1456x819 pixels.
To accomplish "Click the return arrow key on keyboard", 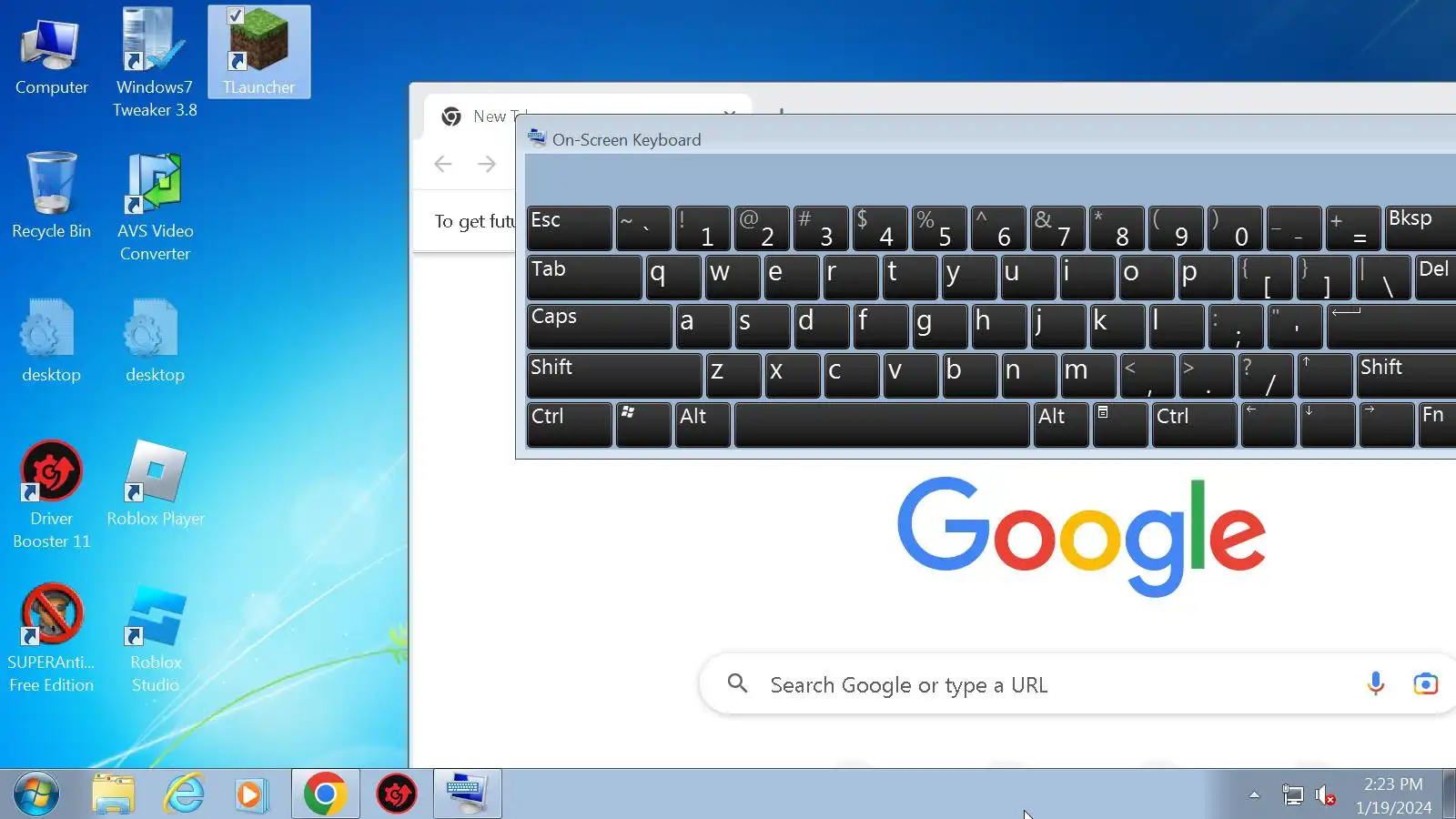I will [1391, 327].
